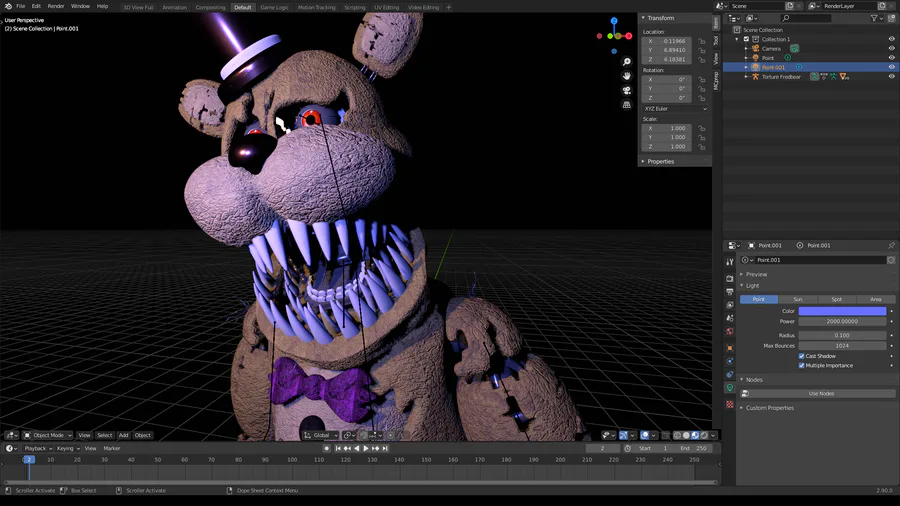Click the Use Nodes button
Screen dimensions: 900x506
coord(821,394)
